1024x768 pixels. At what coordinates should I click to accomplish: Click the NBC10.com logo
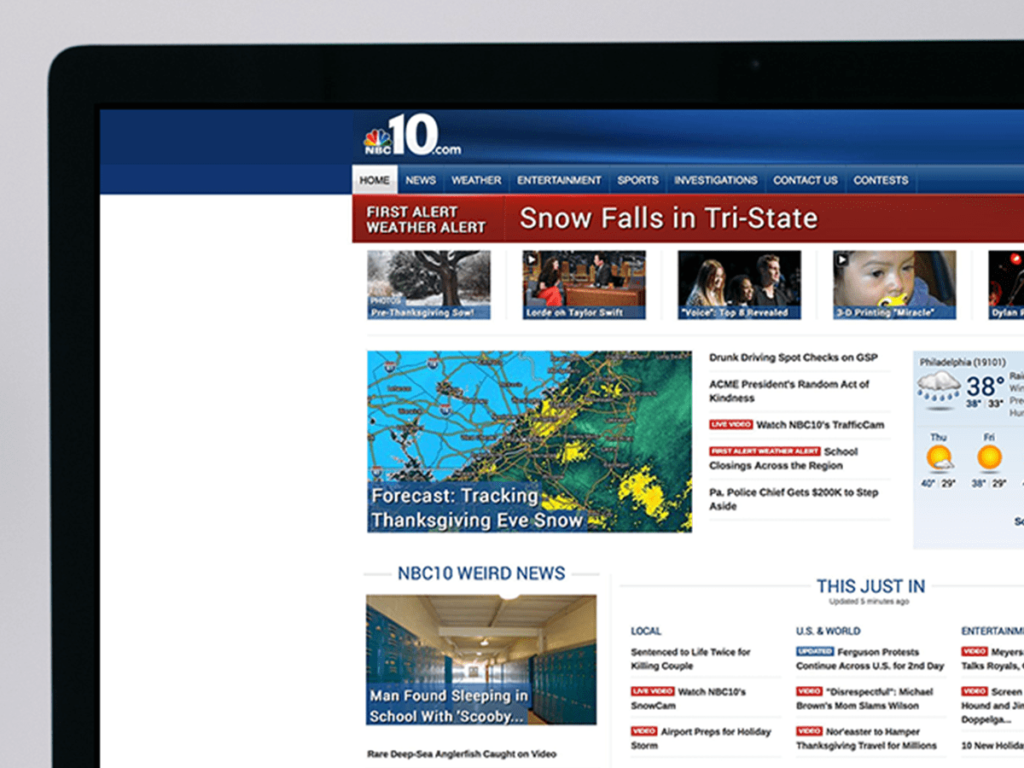pyautogui.click(x=412, y=135)
